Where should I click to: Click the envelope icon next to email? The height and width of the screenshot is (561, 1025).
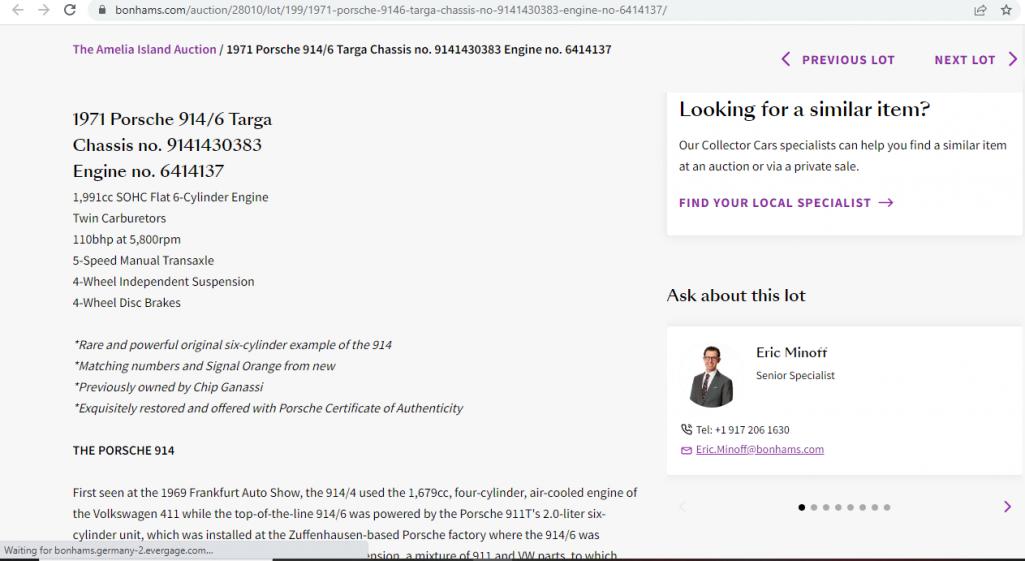click(x=686, y=450)
